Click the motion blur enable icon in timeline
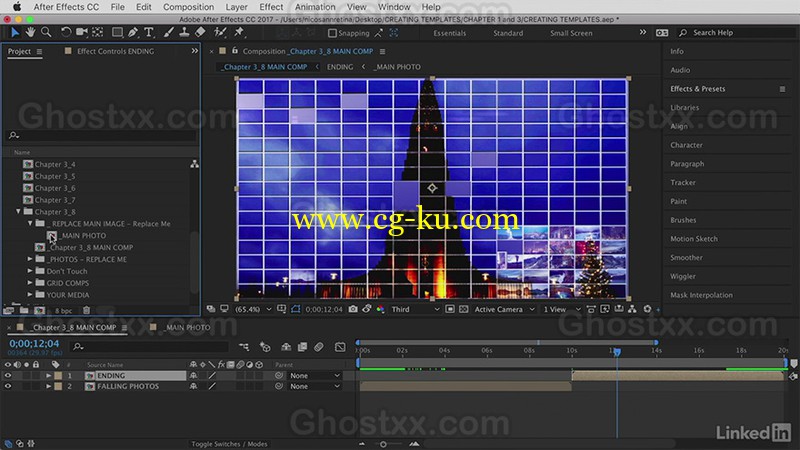This screenshot has height=450, width=800. coord(318,347)
